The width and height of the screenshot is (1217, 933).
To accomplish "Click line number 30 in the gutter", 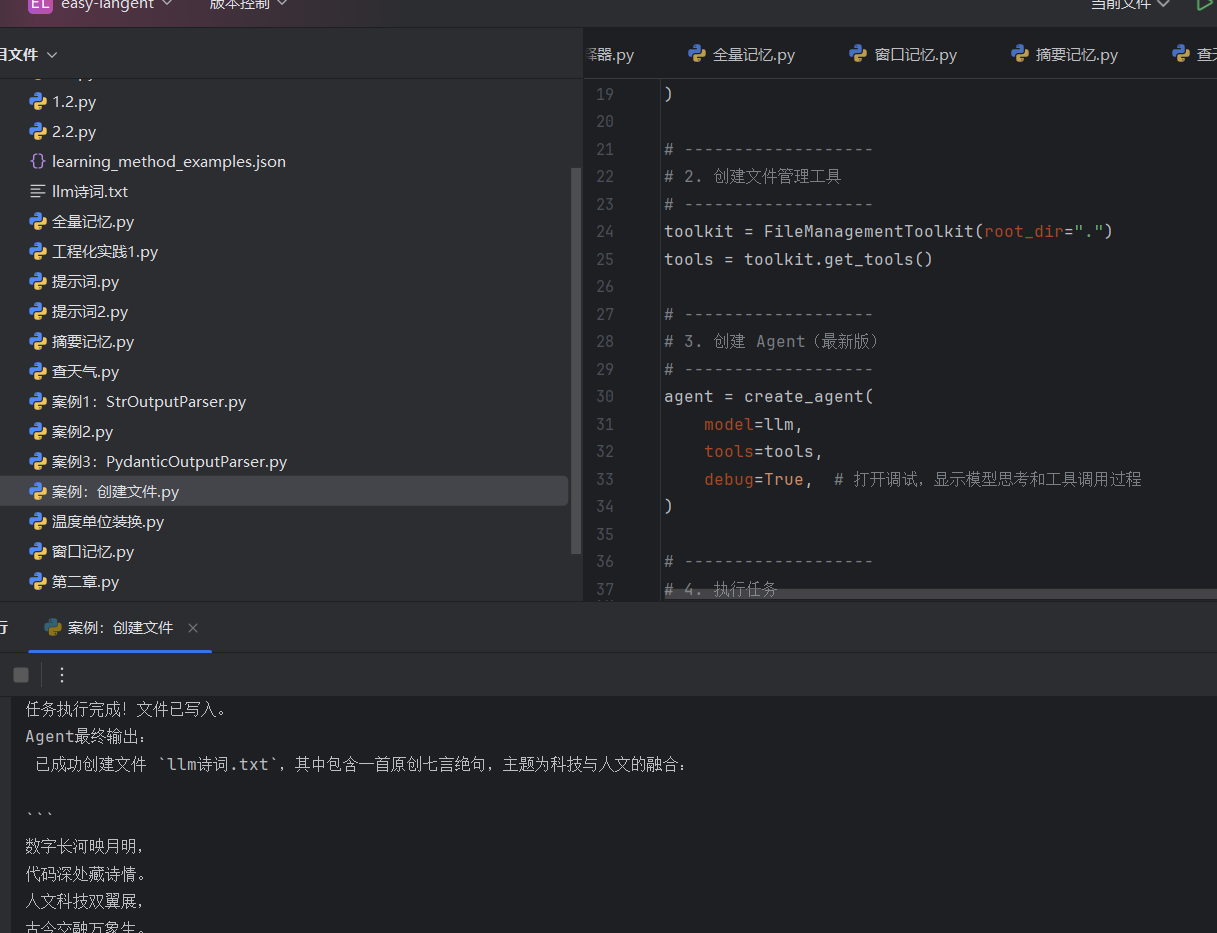I will (x=604, y=397).
